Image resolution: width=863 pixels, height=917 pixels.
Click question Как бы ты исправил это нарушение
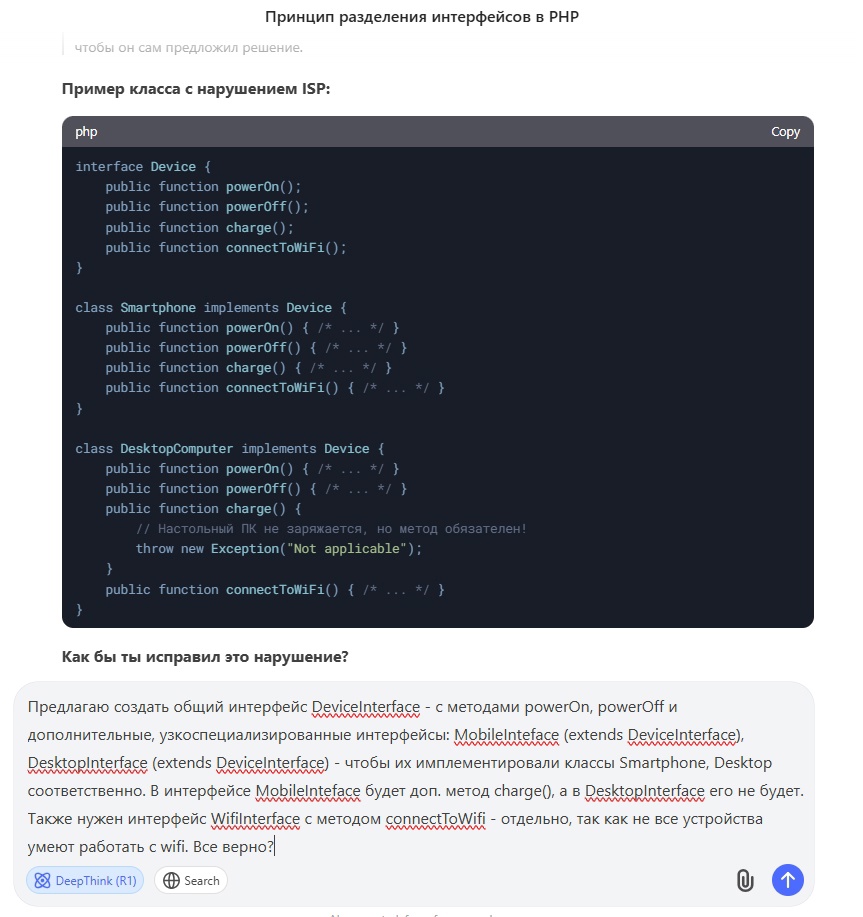pos(205,657)
